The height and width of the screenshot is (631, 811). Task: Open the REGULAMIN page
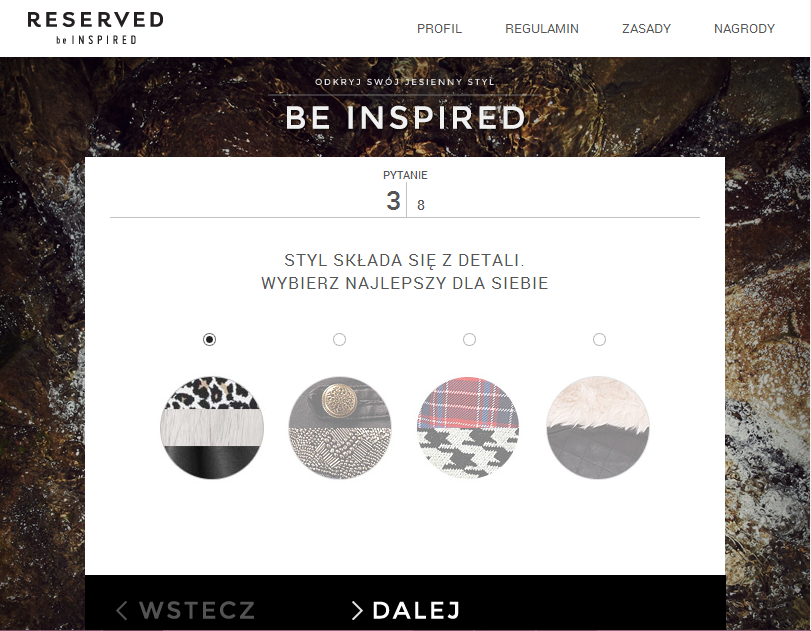(x=542, y=28)
